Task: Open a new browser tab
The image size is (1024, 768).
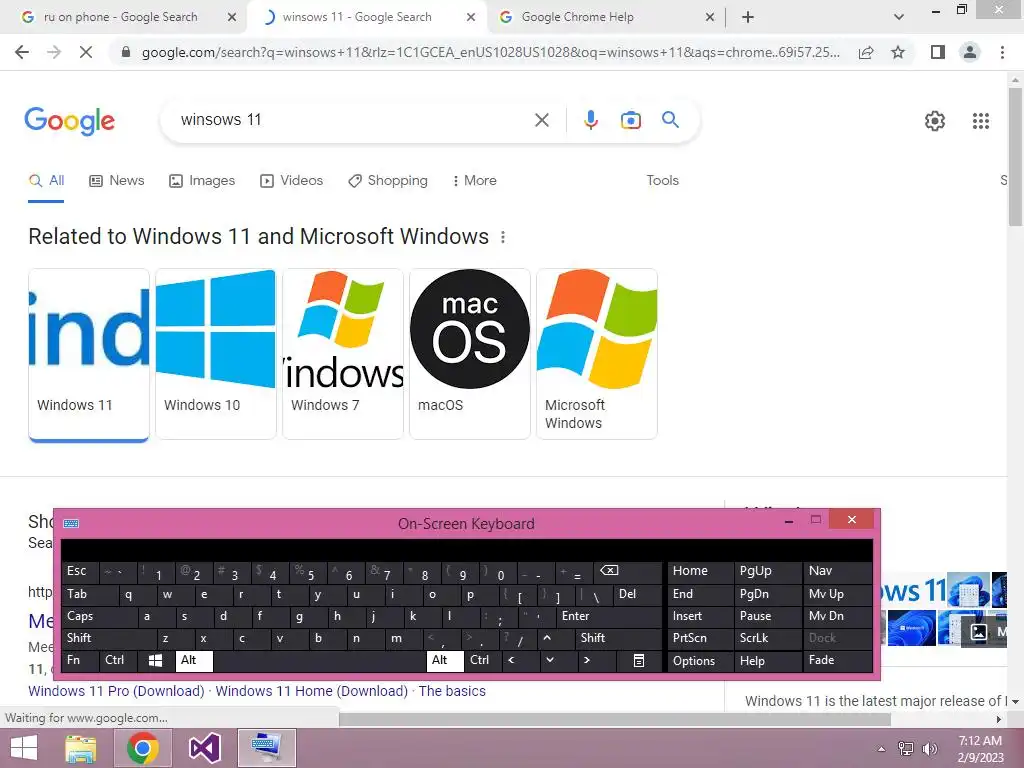Action: [748, 17]
